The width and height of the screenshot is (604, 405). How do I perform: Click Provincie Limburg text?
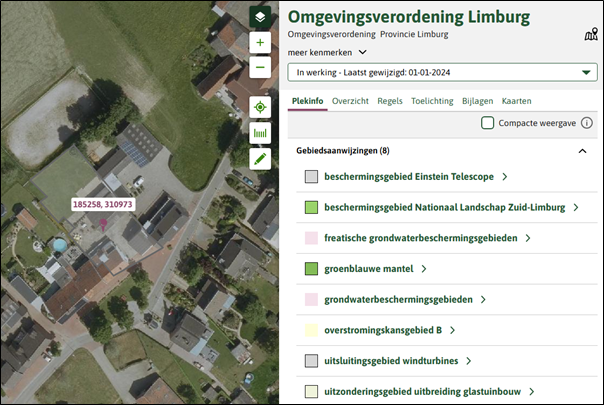414,34
